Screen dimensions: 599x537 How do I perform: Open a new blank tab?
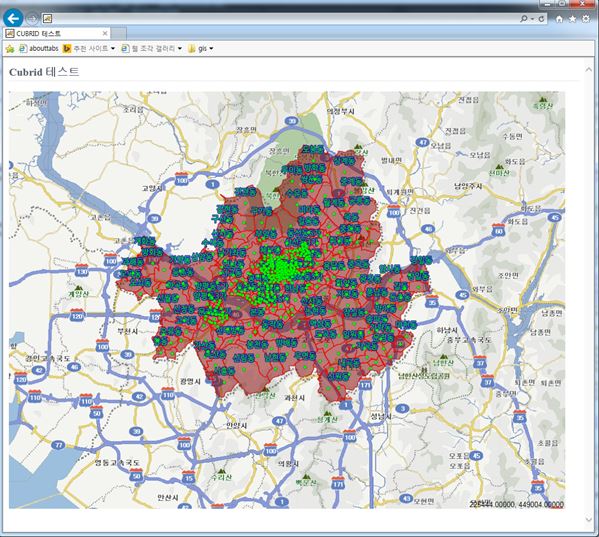pos(118,34)
